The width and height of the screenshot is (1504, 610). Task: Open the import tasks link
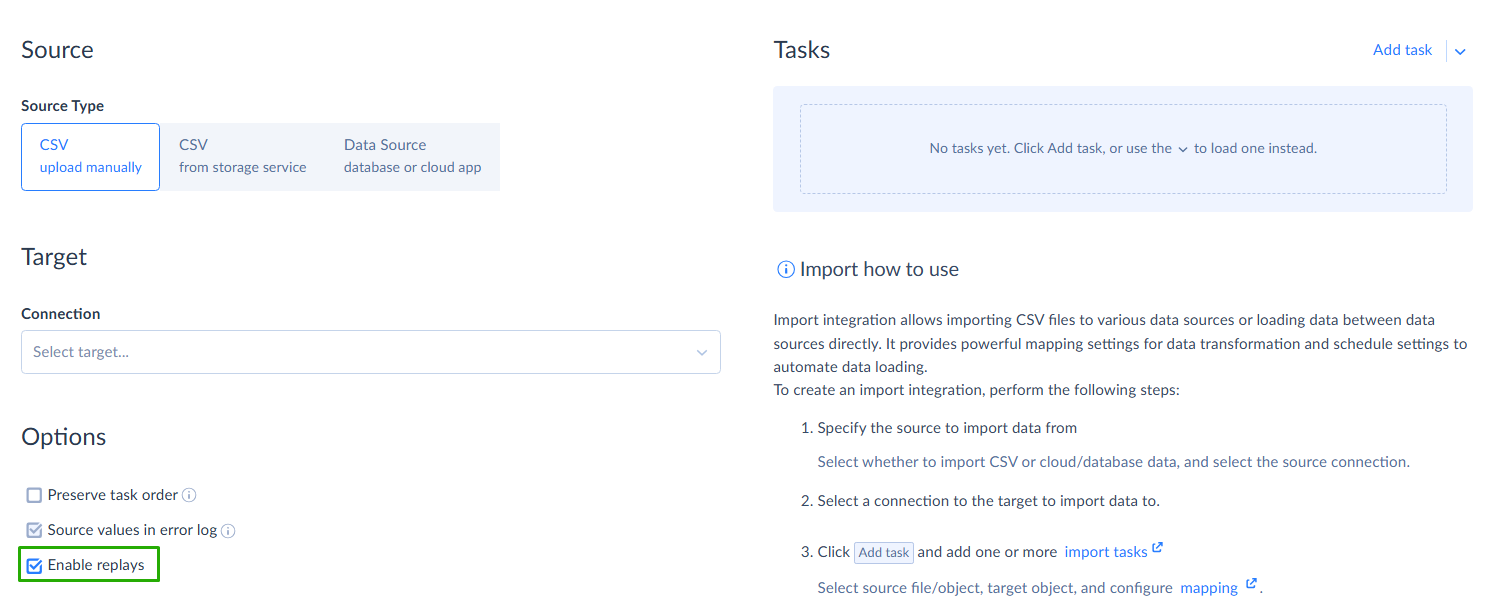coord(1106,552)
